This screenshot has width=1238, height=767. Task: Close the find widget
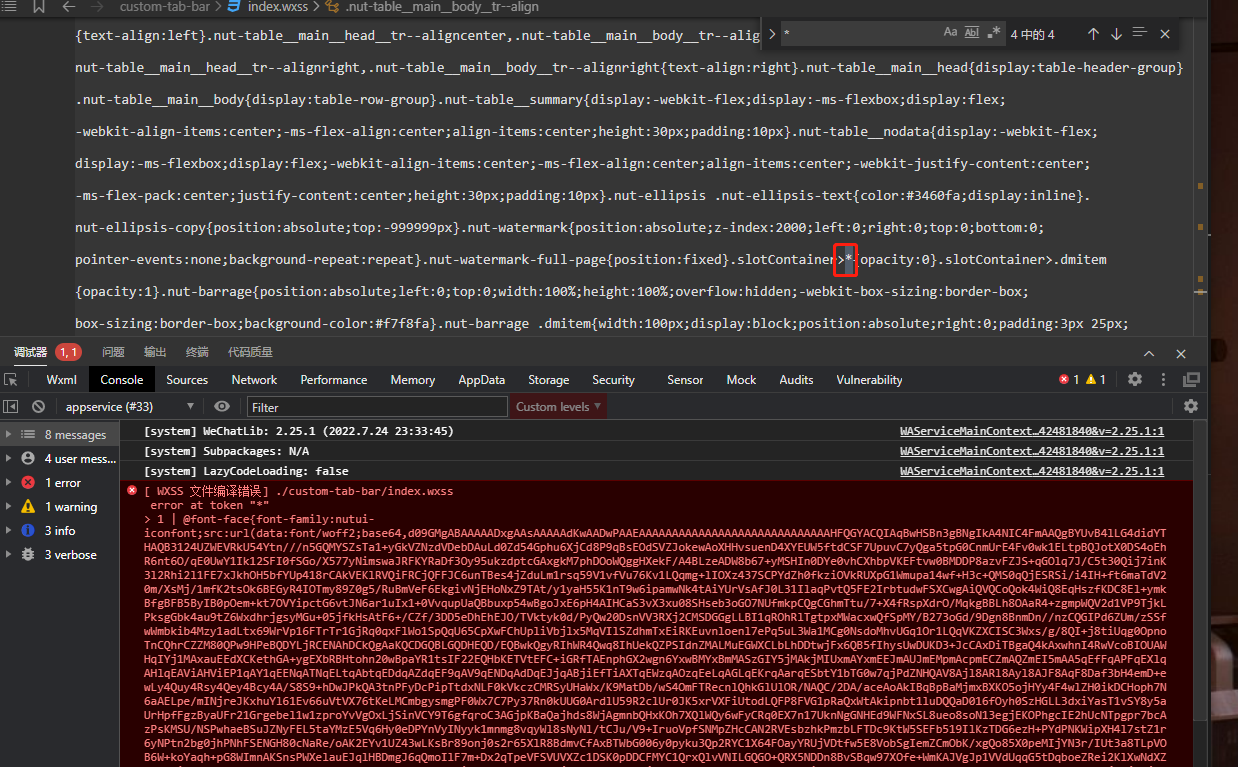1165,34
